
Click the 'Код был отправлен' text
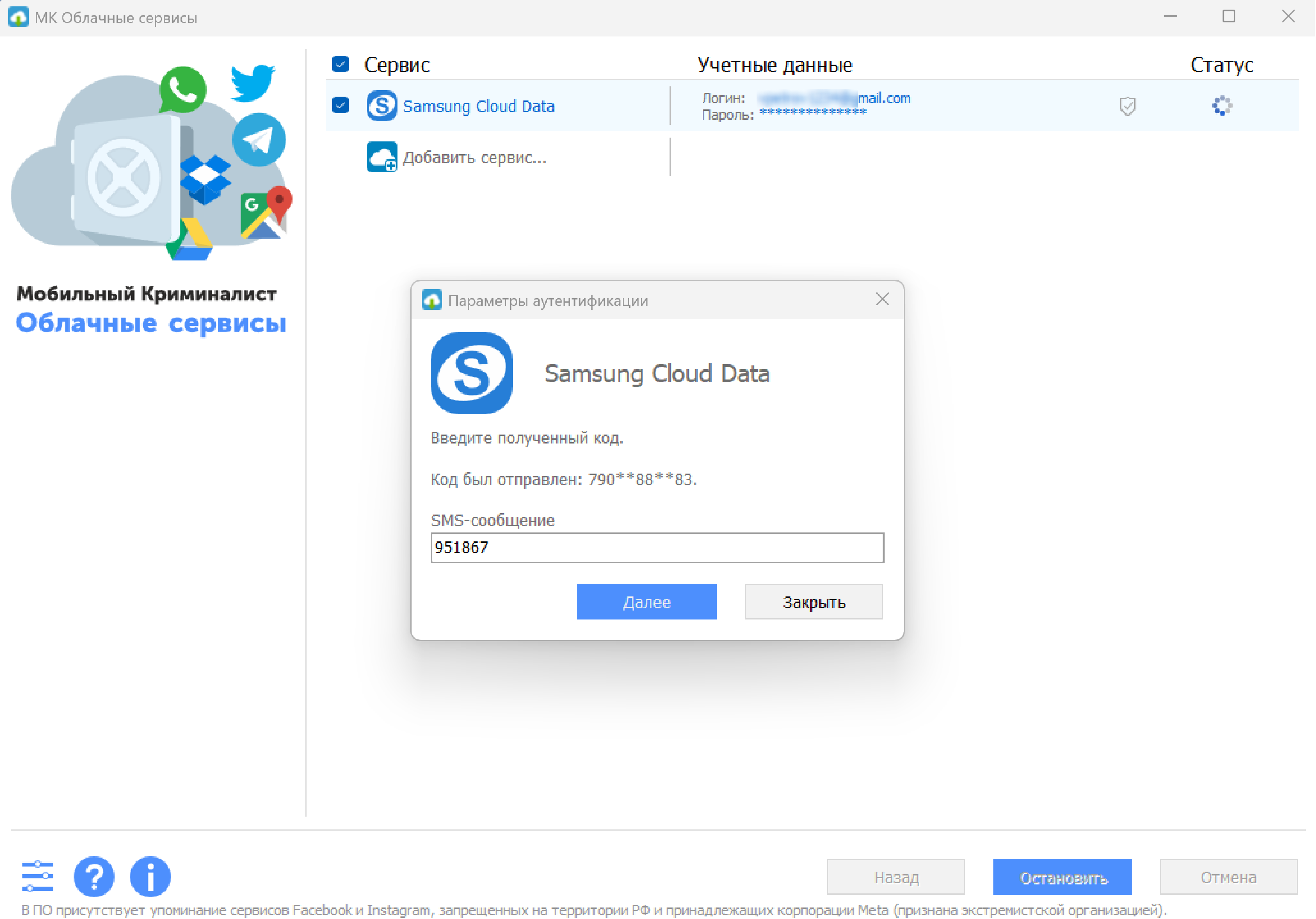[564, 479]
